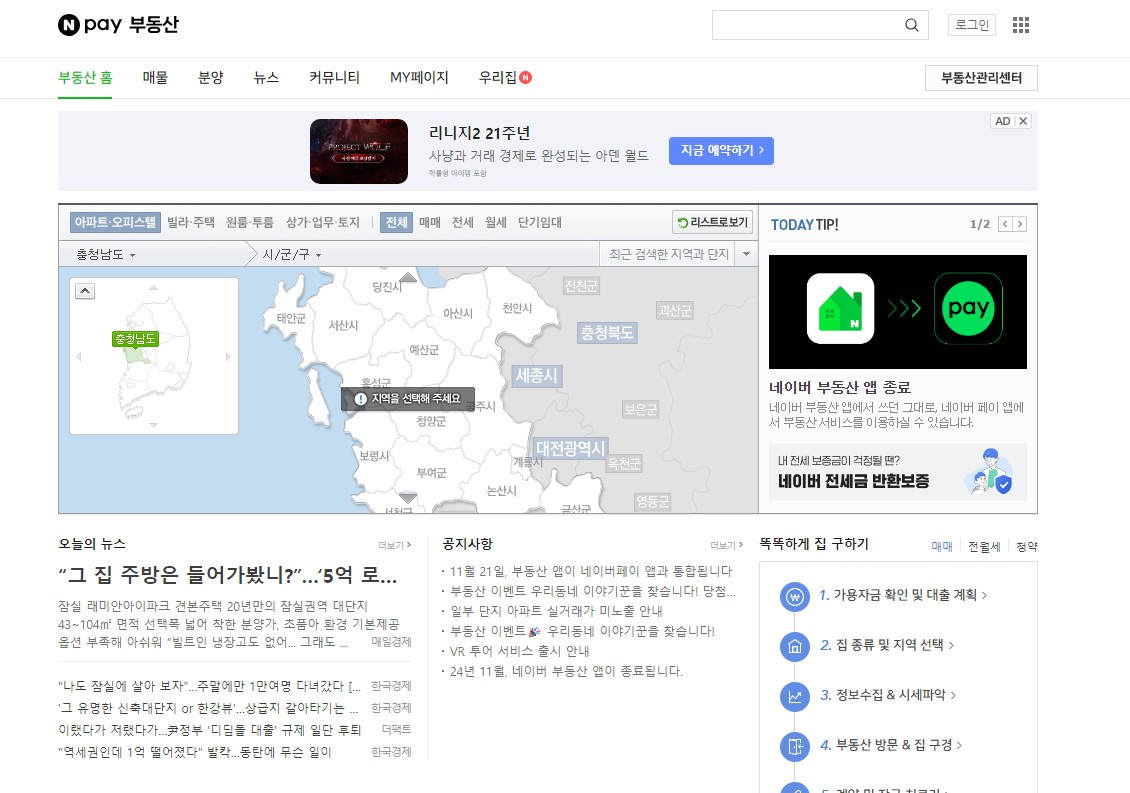This screenshot has width=1130, height=793.
Task: Select the 매매 deal type filter
Action: click(x=430, y=222)
